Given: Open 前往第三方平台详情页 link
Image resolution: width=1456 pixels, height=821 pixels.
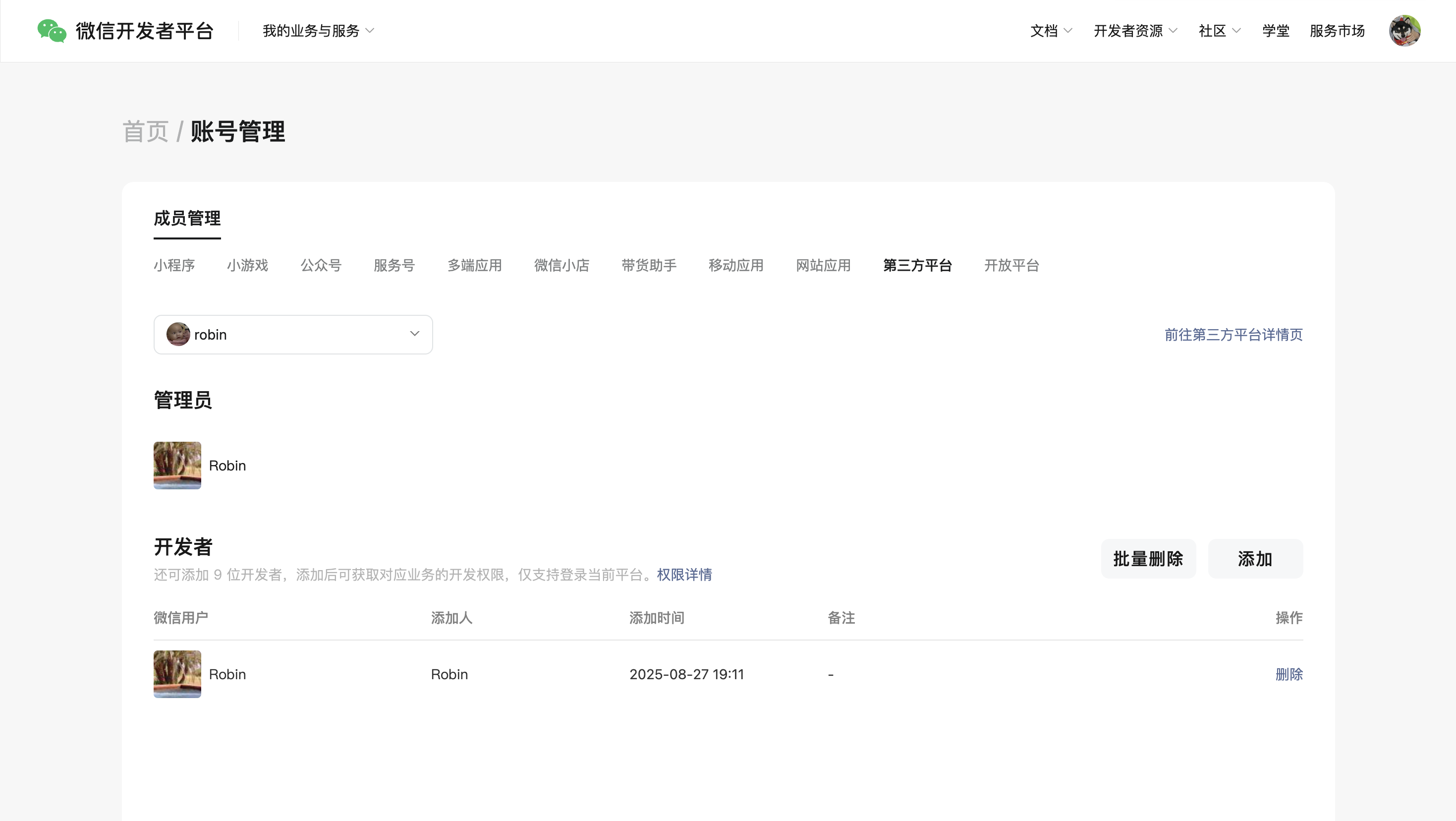Looking at the screenshot, I should point(1233,335).
